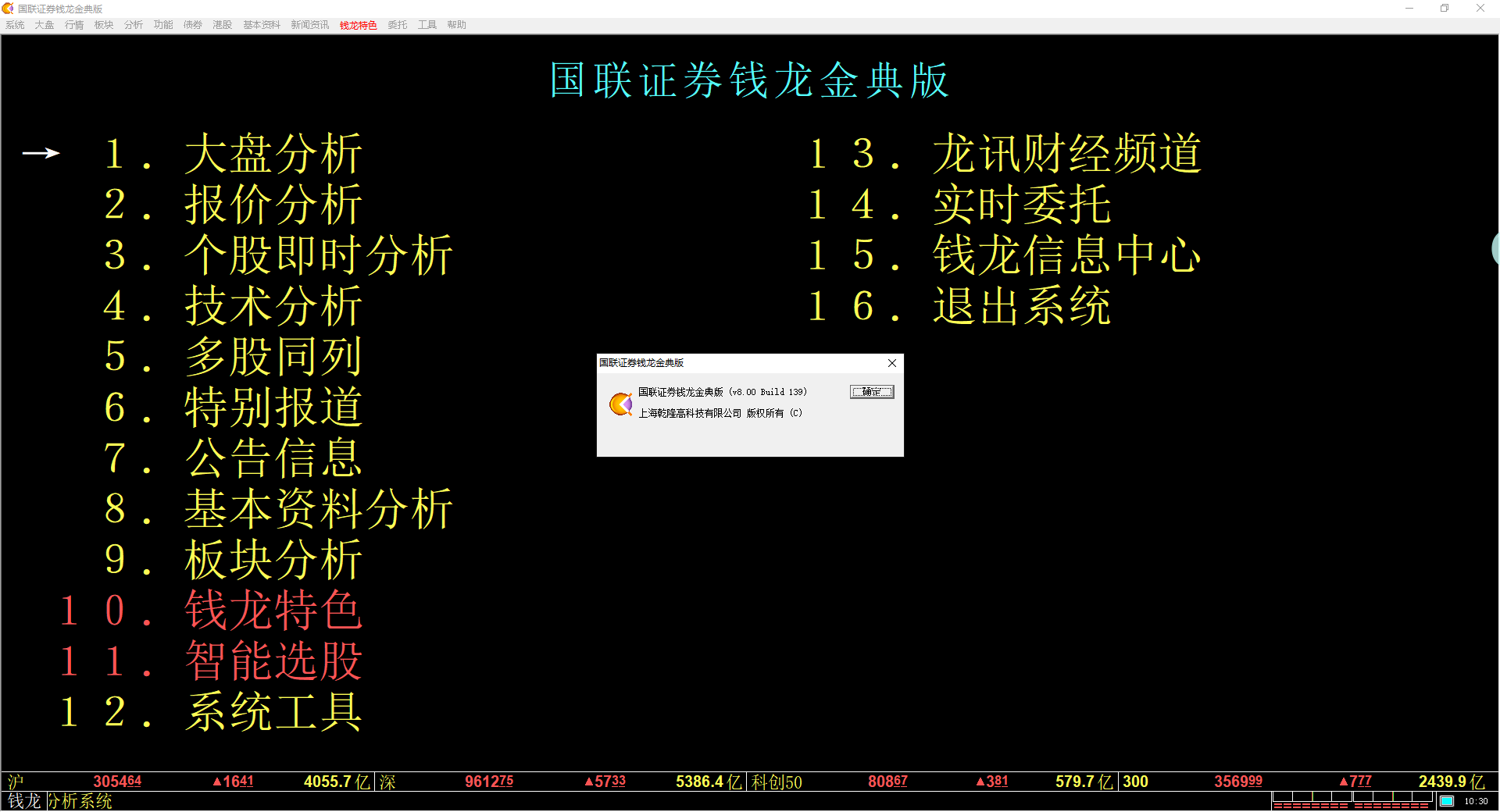Click the 科创50 label in status bar
This screenshot has height=812, width=1500.
(x=777, y=782)
